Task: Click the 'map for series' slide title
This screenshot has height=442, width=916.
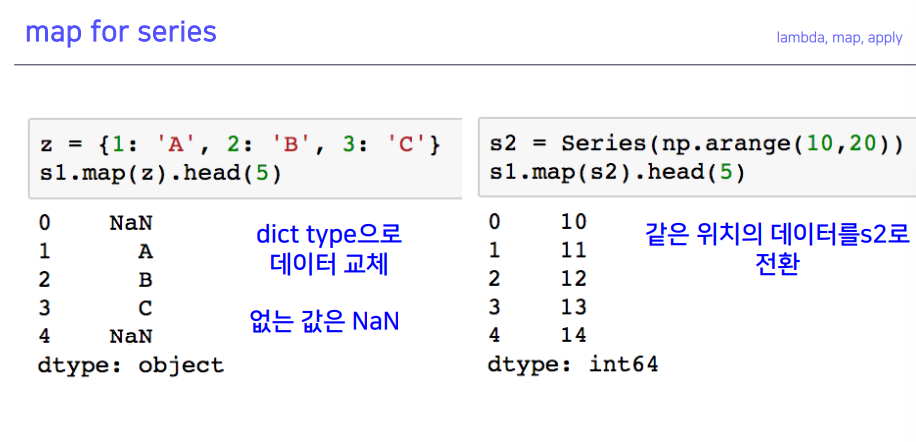Action: (x=121, y=33)
